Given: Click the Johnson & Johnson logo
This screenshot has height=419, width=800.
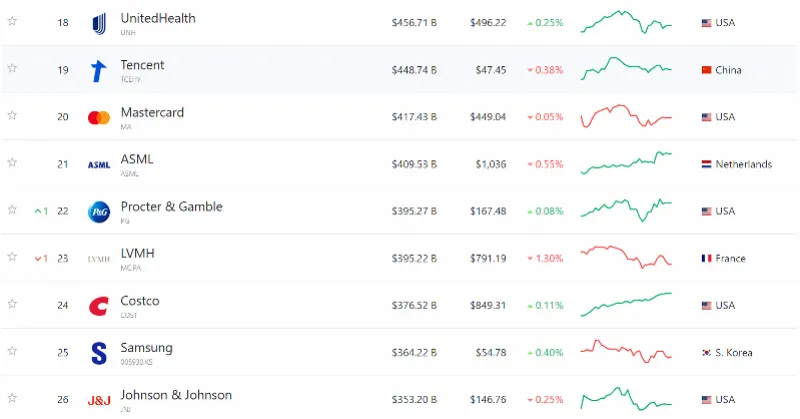Looking at the screenshot, I should [98, 400].
